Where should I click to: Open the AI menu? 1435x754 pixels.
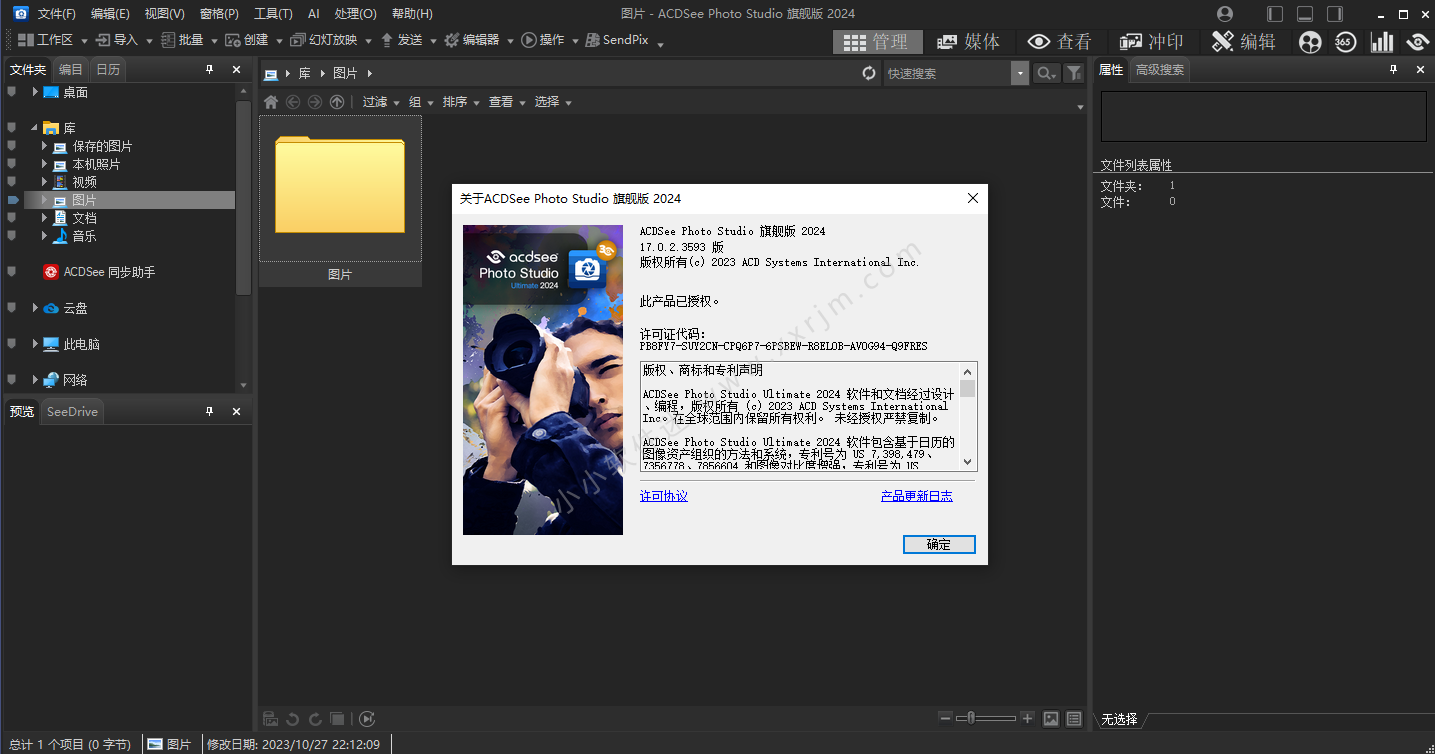pos(314,14)
